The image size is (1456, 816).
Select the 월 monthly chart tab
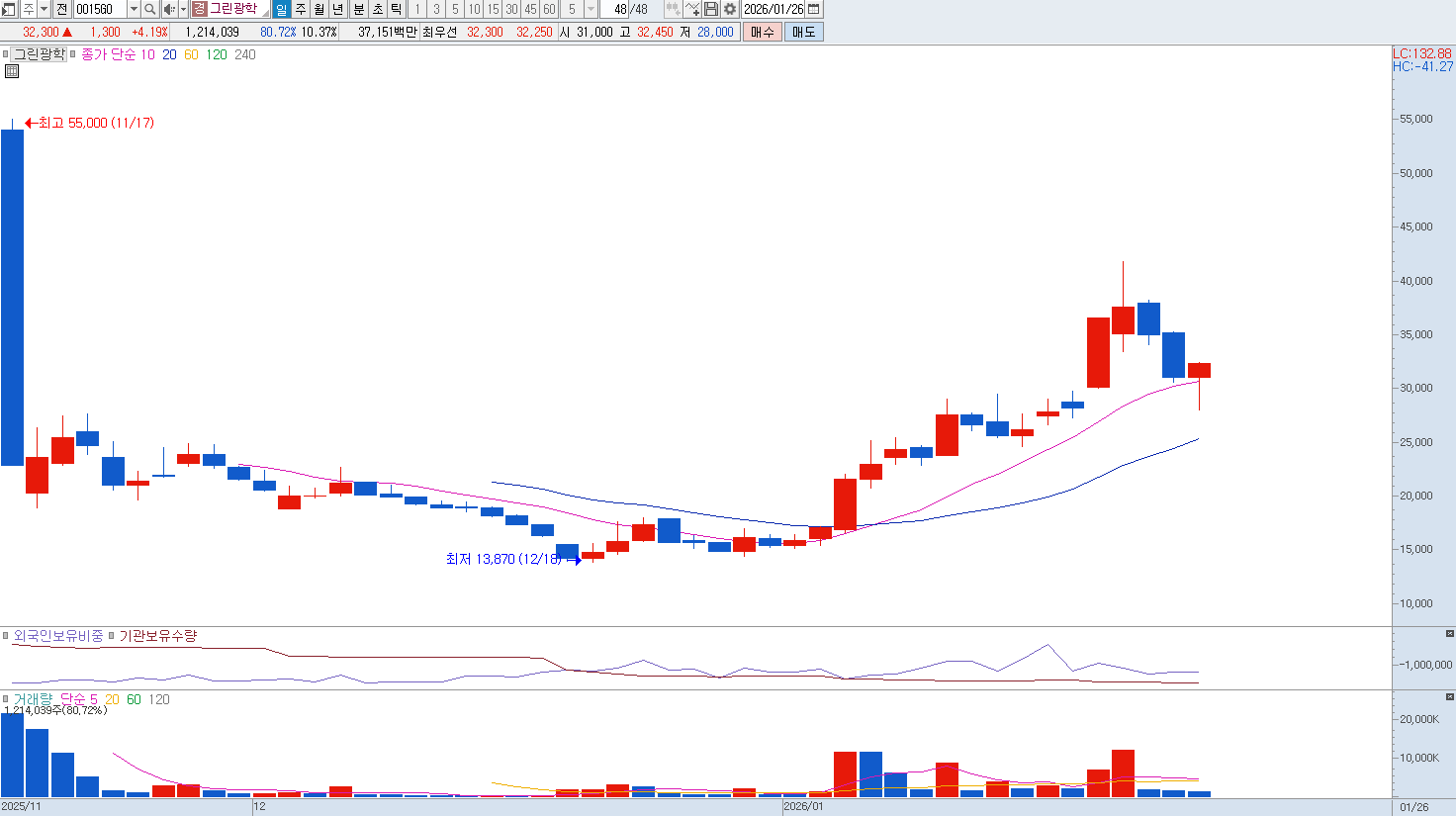[319, 9]
